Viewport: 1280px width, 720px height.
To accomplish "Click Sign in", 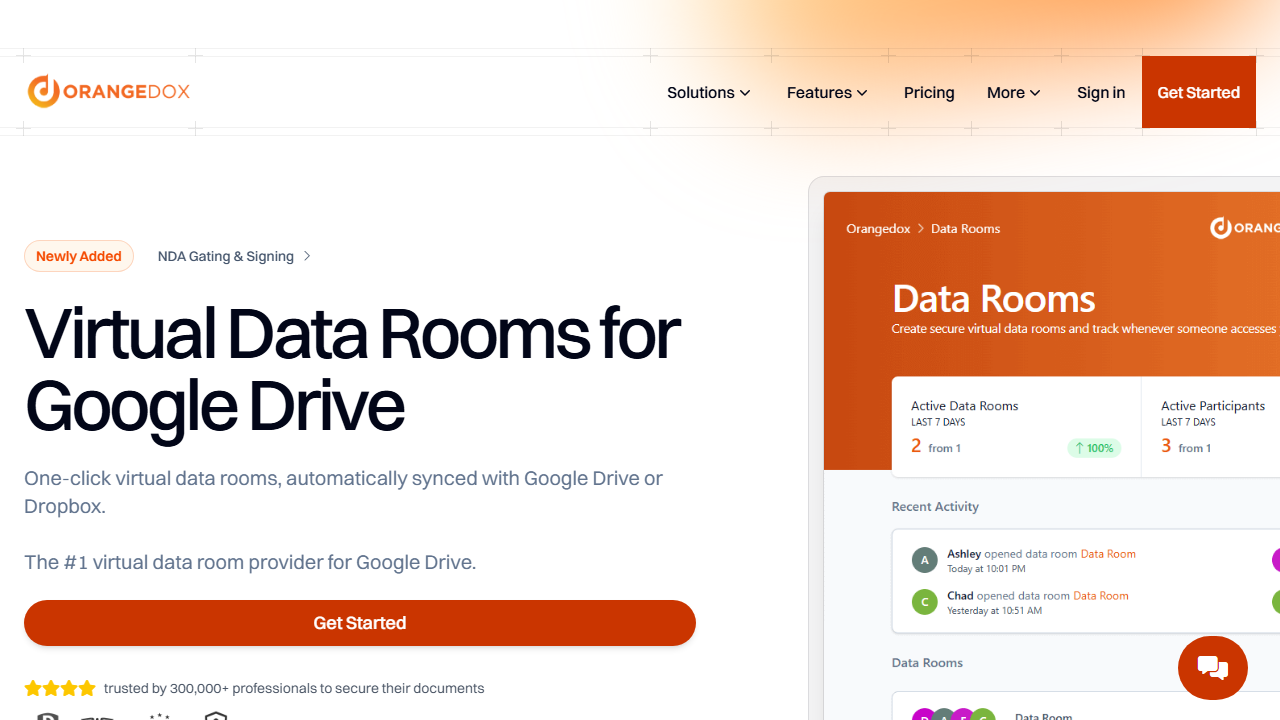I will (x=1101, y=92).
